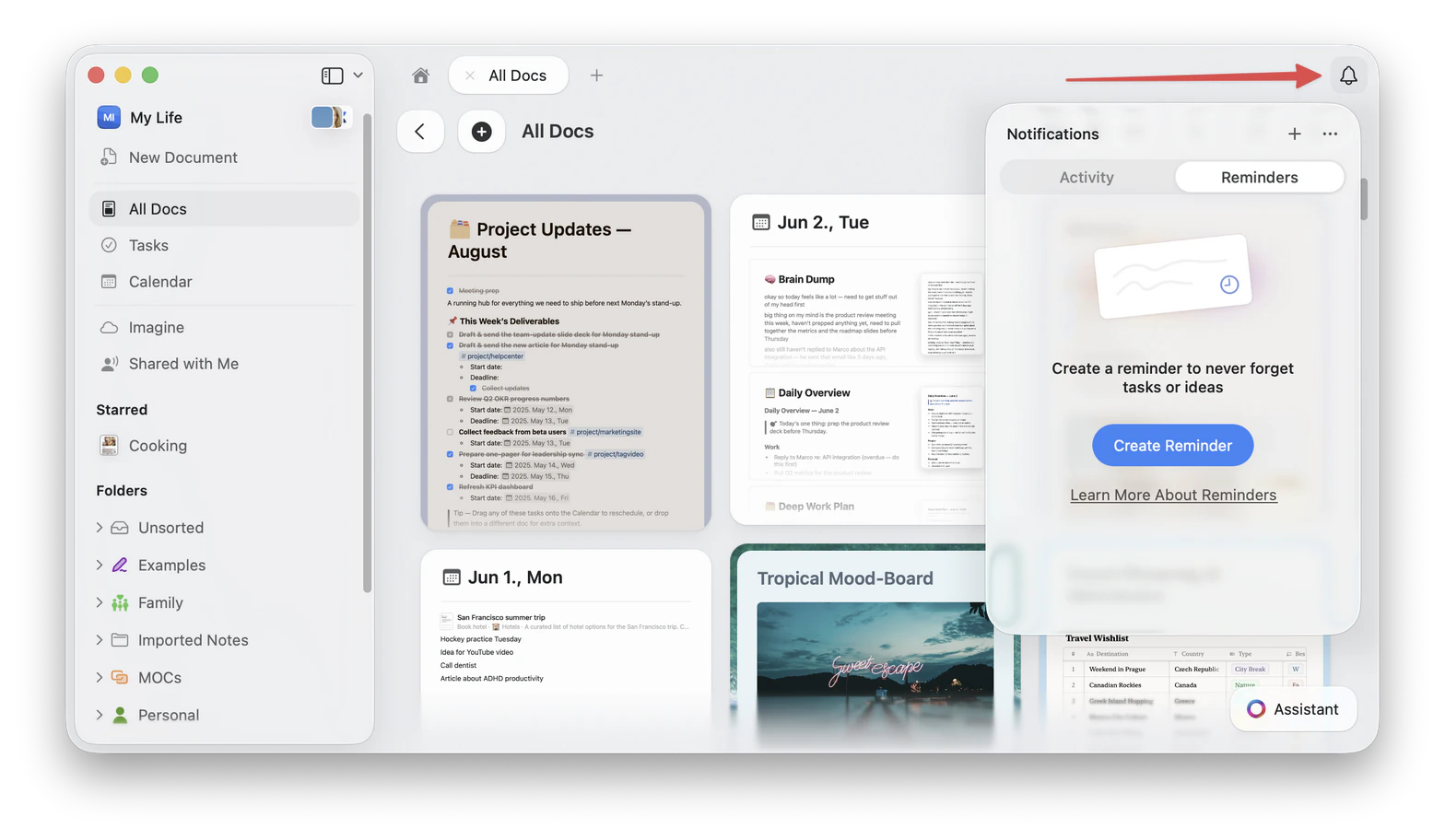This screenshot has width=1445, height=840.
Task: Toggle Collect feedback from beta users checkbox
Action: (451, 432)
